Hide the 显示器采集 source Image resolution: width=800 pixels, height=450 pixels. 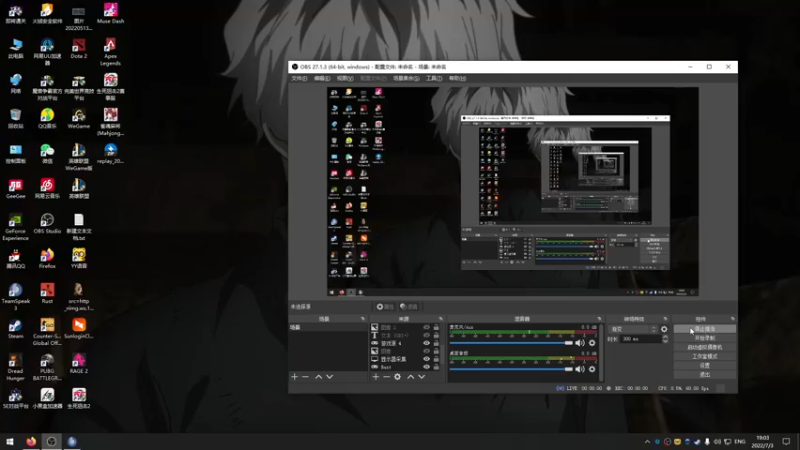(427, 359)
